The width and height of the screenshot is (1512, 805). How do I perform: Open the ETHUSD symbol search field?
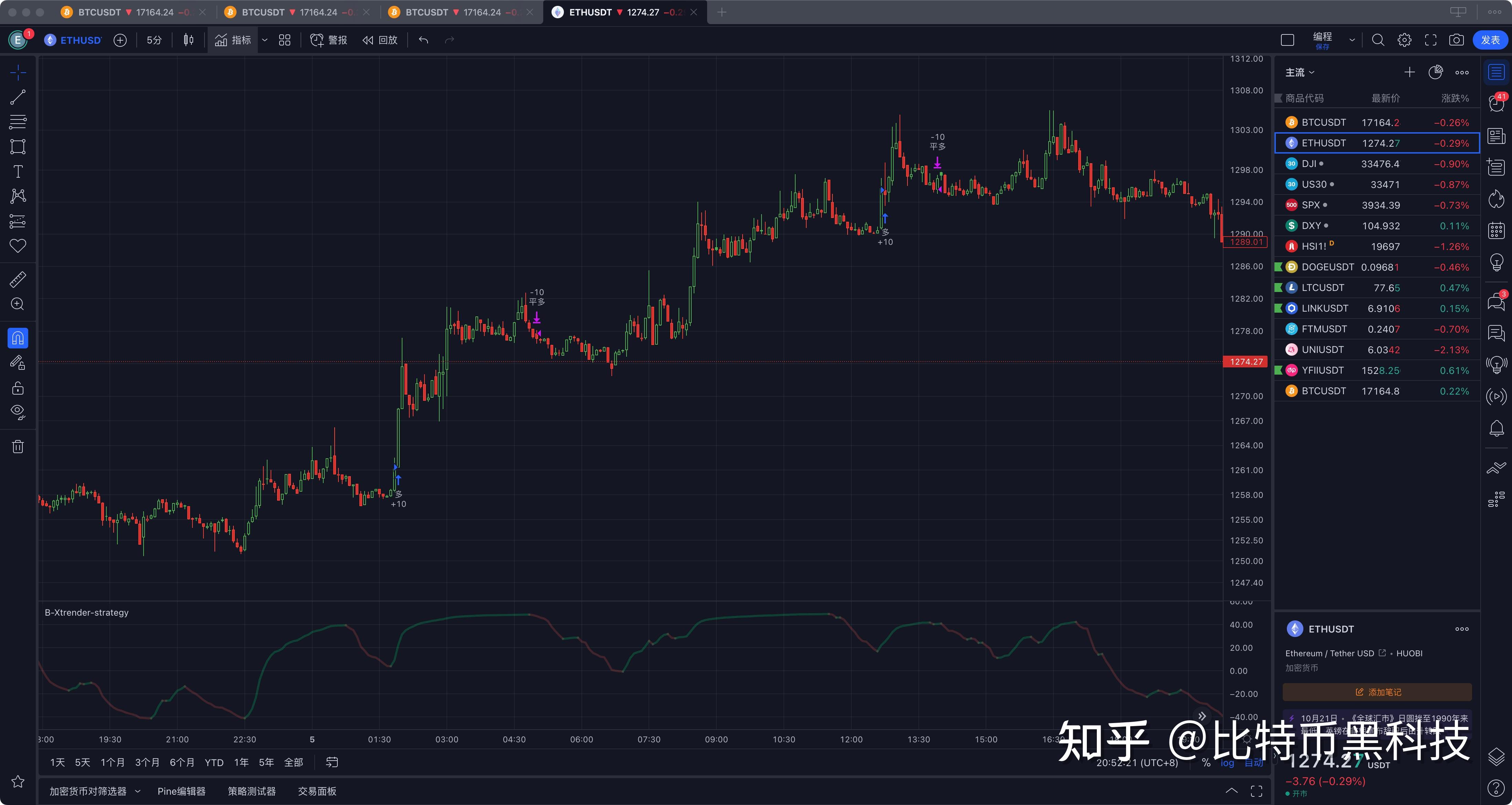[73, 40]
